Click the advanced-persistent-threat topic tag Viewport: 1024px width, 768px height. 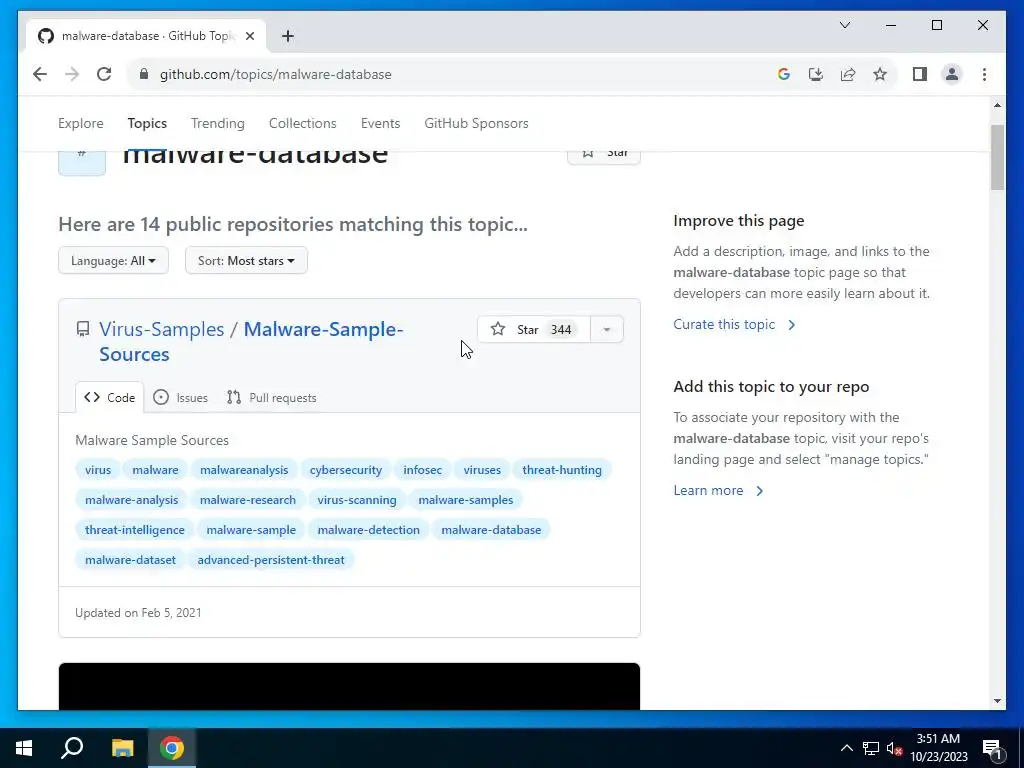point(270,560)
